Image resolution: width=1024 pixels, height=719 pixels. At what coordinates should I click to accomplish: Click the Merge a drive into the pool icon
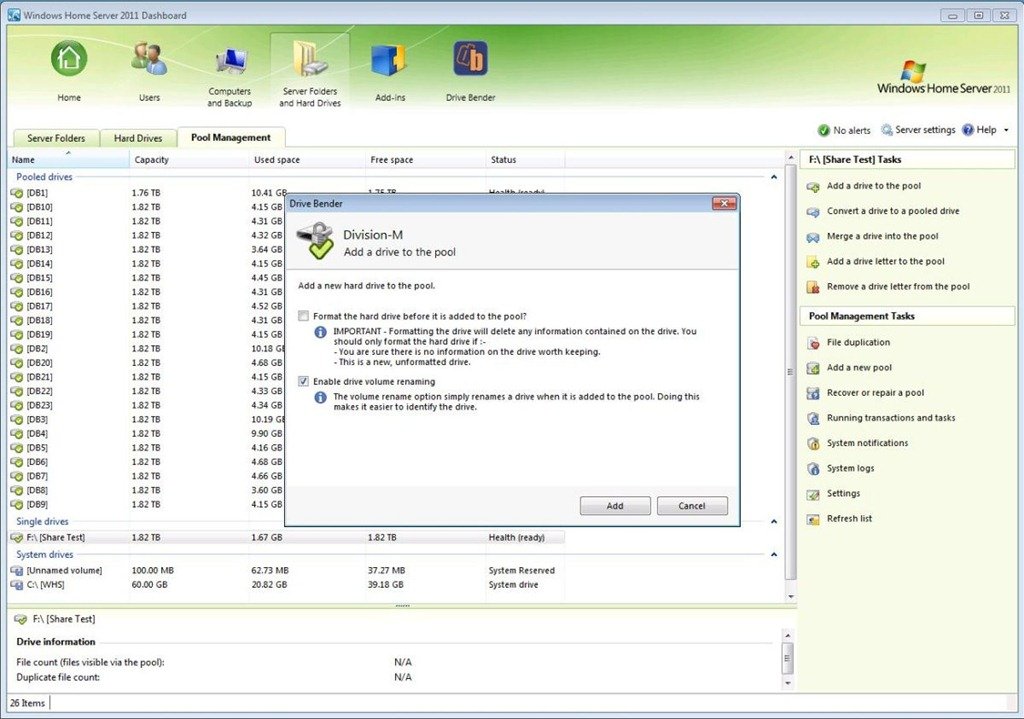coord(813,237)
